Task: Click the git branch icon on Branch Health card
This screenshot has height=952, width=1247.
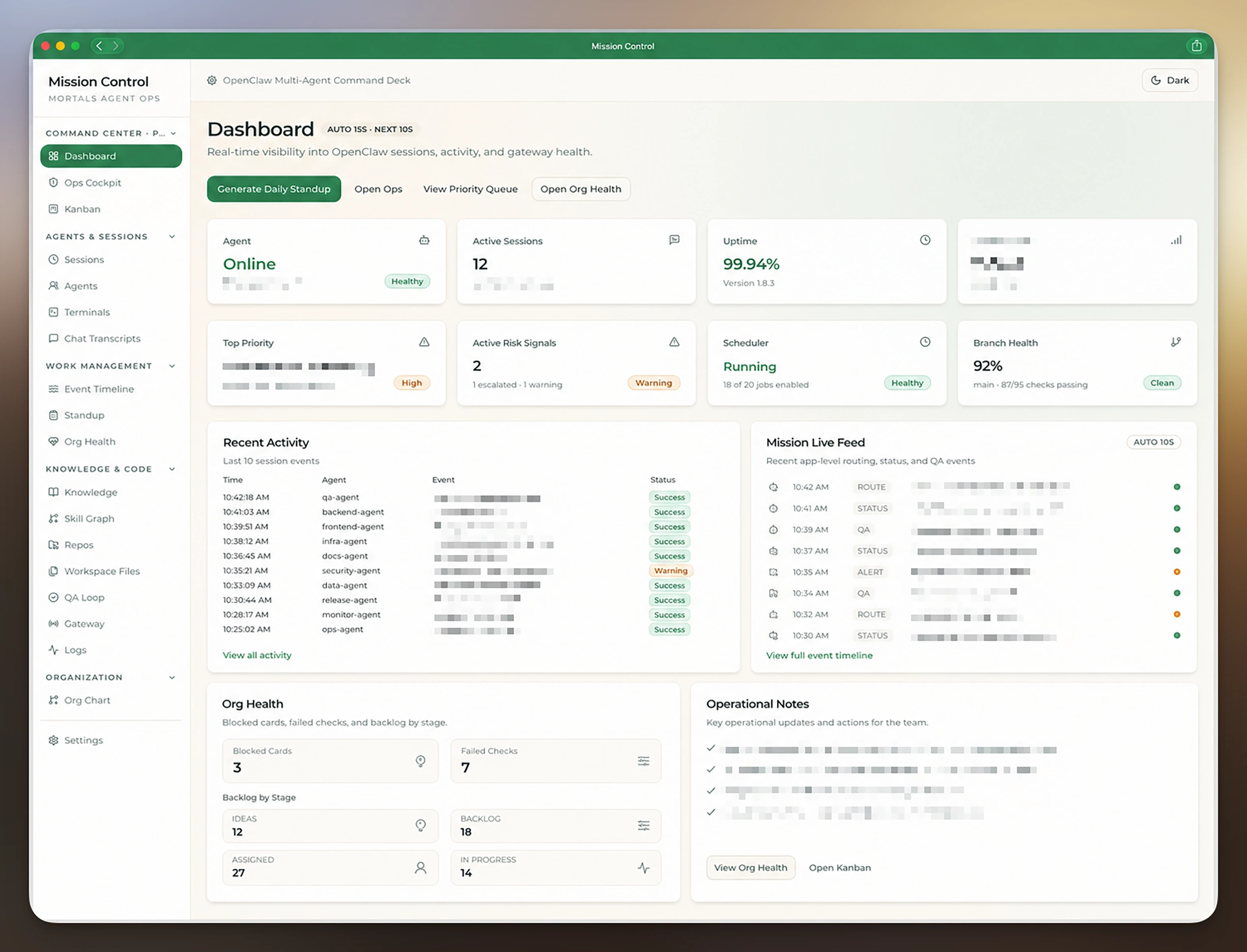Action: pos(1176,342)
